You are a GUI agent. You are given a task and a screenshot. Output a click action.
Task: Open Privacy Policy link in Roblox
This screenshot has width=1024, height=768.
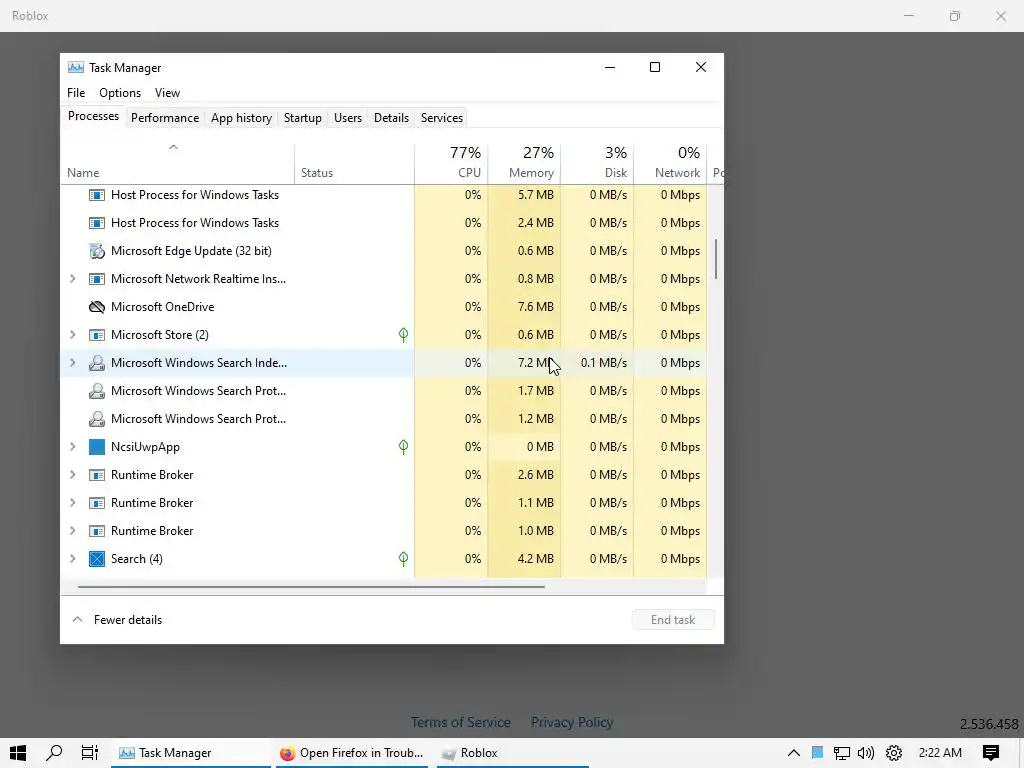[x=571, y=722]
